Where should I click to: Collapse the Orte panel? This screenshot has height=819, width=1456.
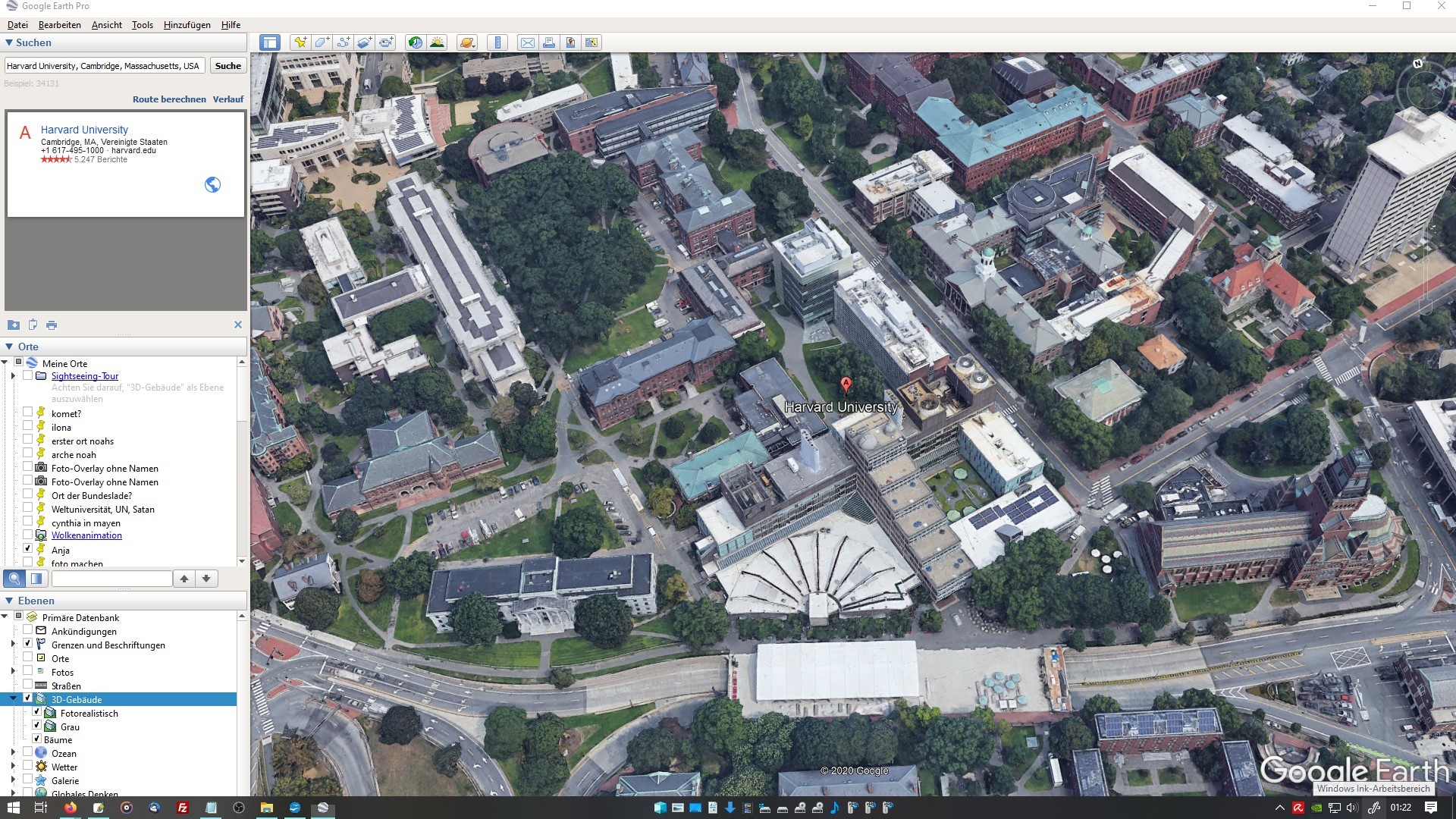point(9,347)
